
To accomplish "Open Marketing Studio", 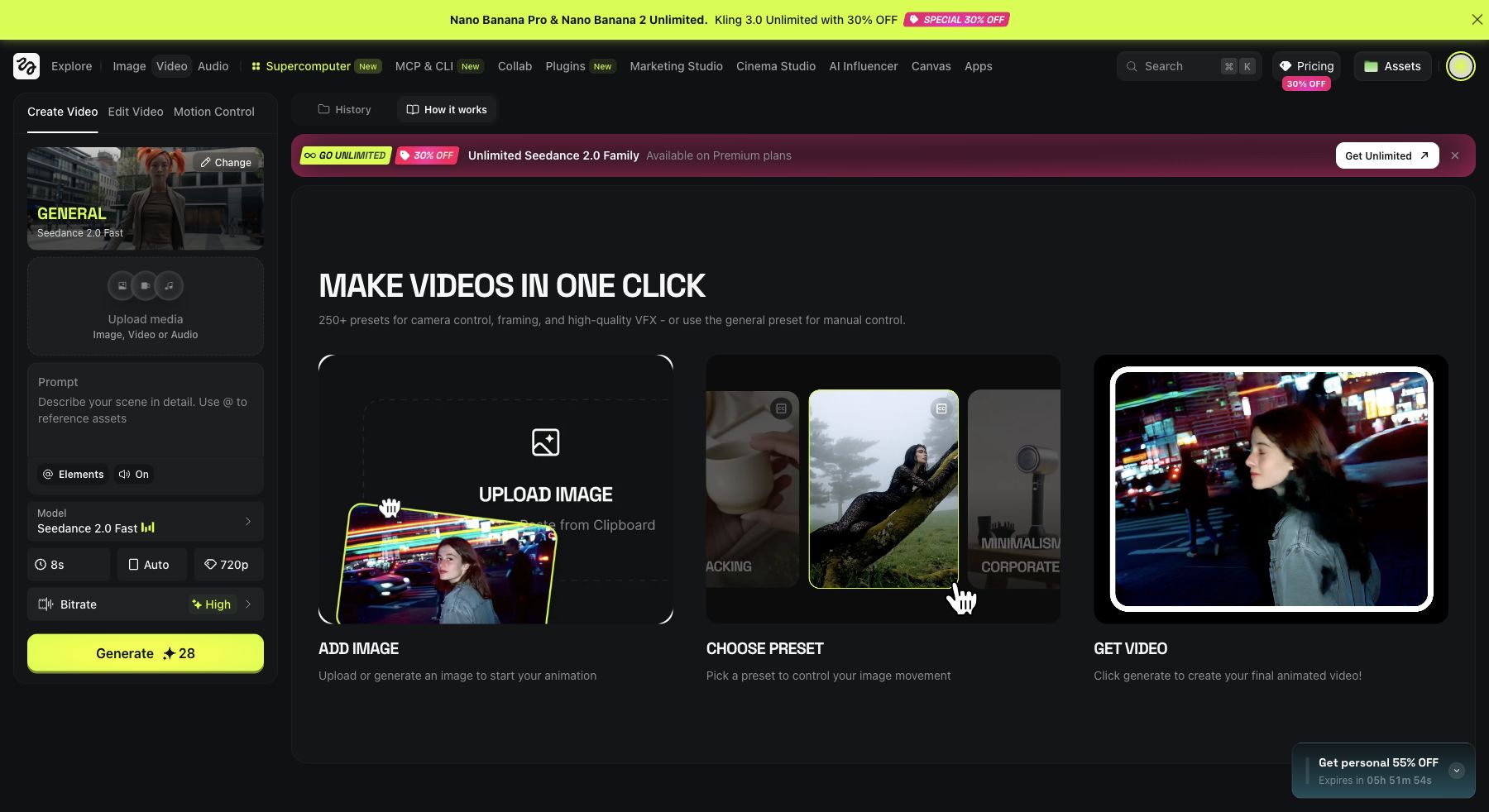I will pyautogui.click(x=676, y=66).
